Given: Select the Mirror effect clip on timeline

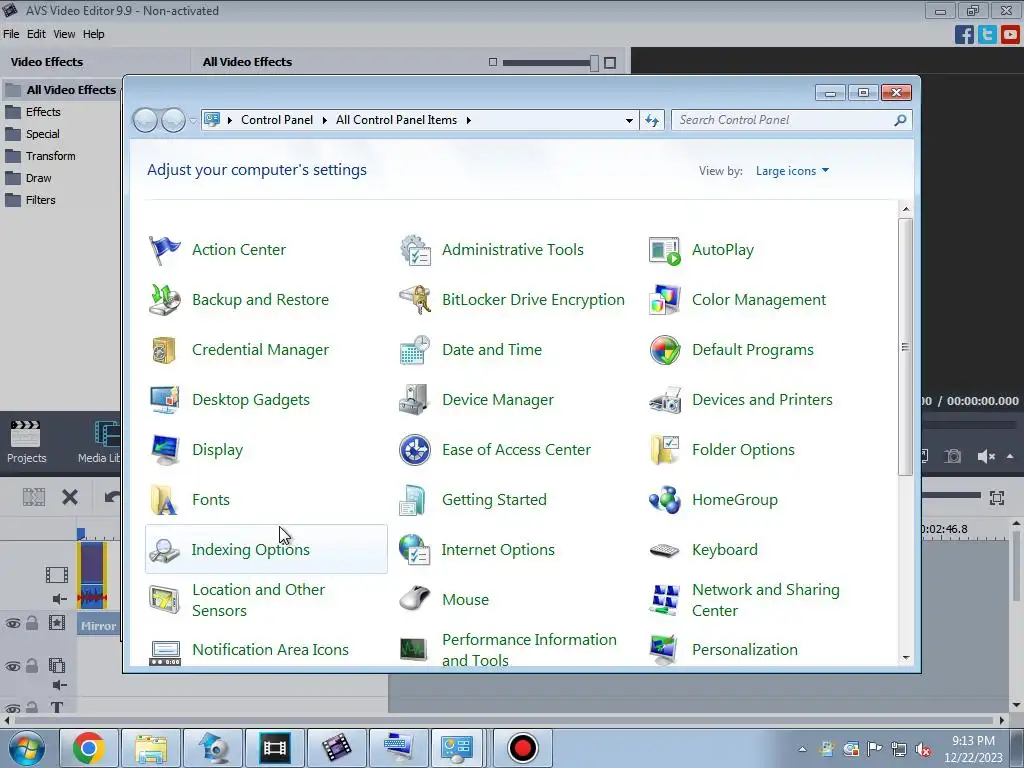Looking at the screenshot, I should pyautogui.click(x=98, y=626).
